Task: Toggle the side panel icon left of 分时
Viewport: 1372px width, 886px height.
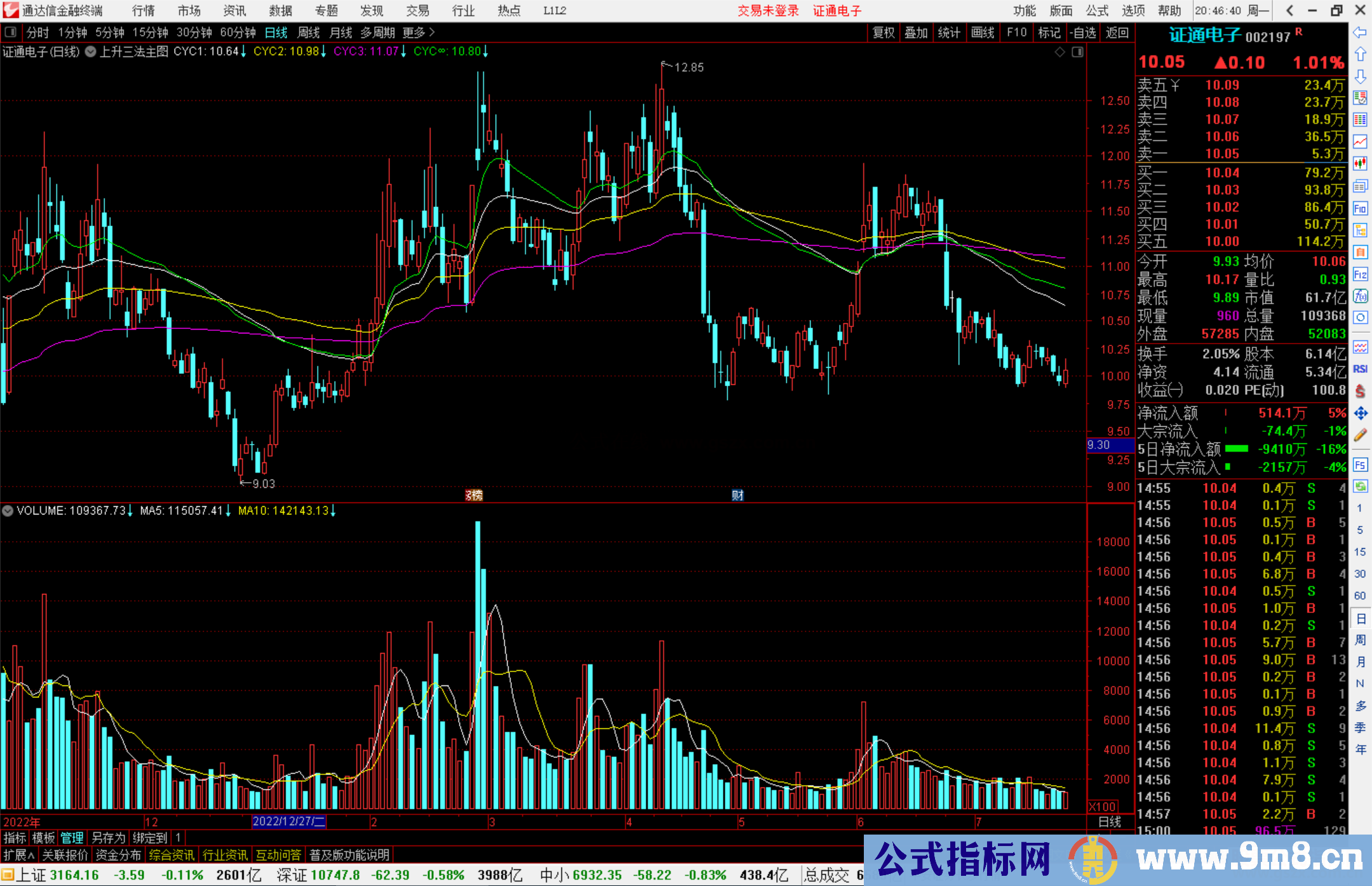Action: (11, 32)
